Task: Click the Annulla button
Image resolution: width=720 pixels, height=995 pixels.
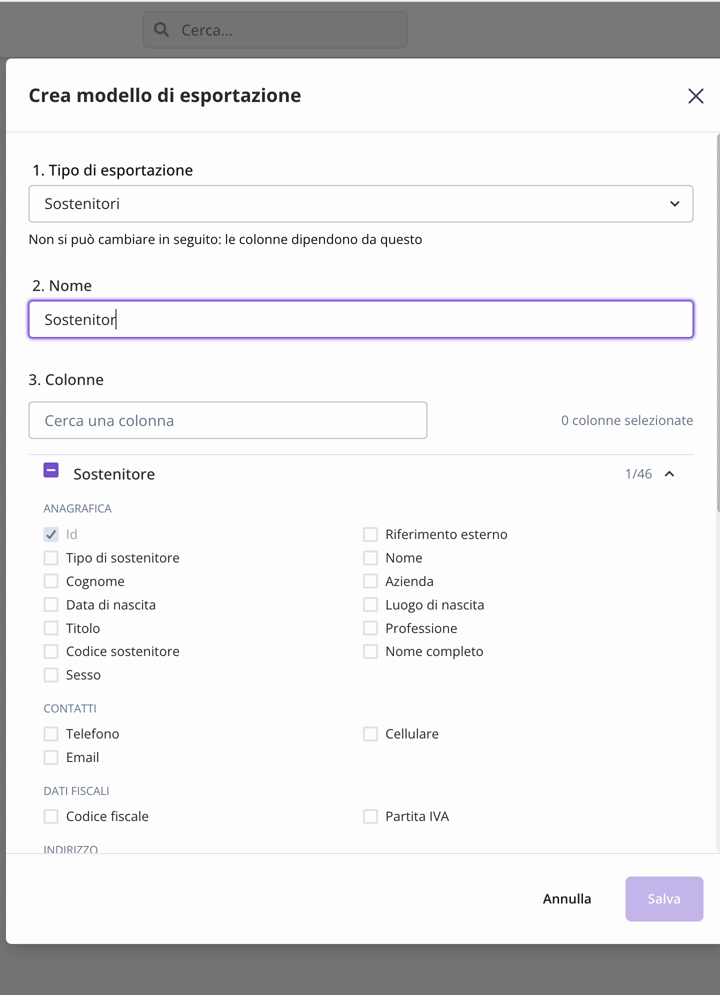Action: (x=567, y=899)
